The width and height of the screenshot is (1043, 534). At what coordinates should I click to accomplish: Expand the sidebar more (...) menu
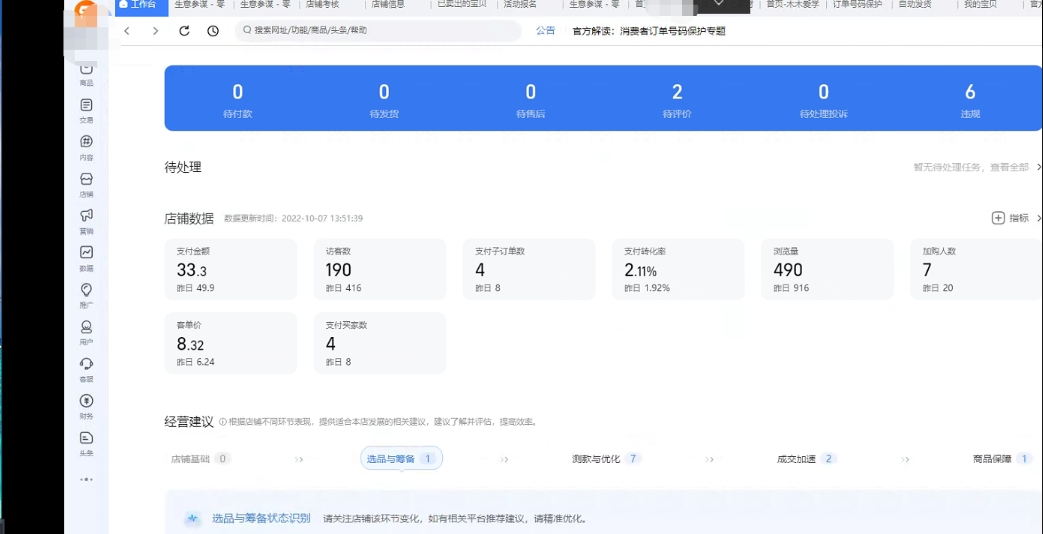tap(87, 479)
